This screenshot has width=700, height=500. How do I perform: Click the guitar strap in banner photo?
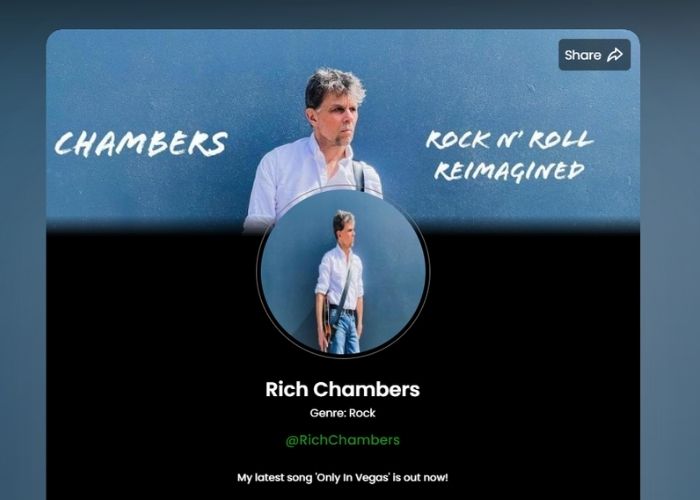[x=360, y=175]
